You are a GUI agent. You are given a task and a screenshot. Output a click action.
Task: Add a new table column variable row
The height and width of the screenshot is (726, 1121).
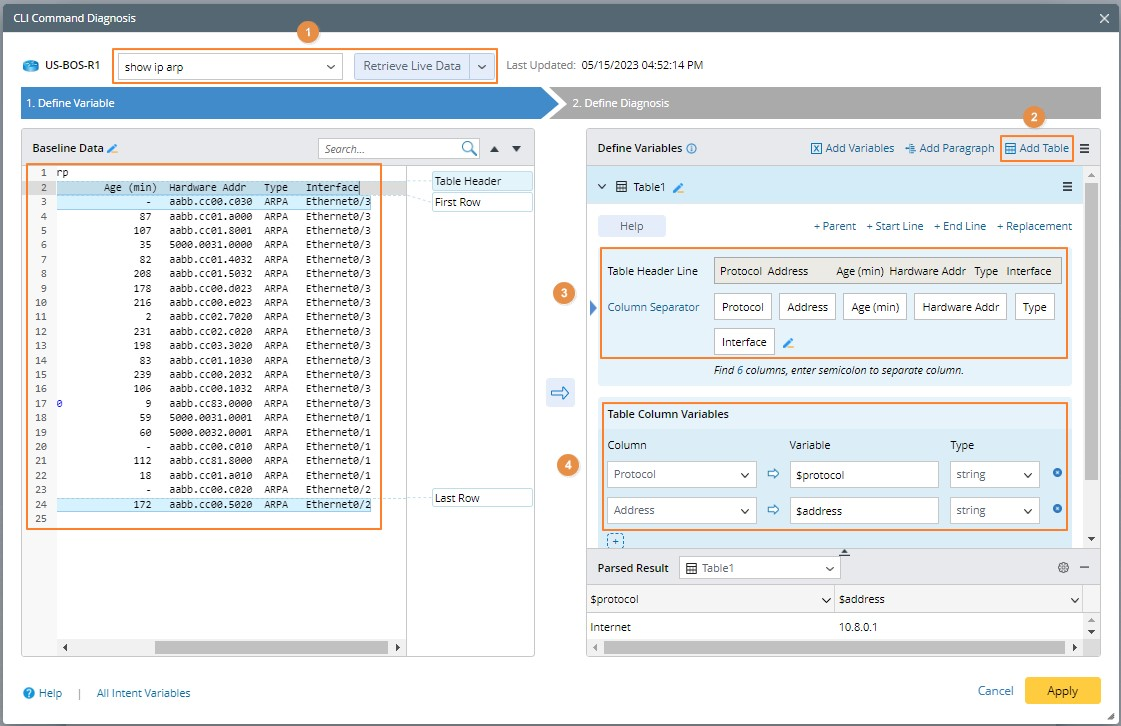(x=616, y=541)
